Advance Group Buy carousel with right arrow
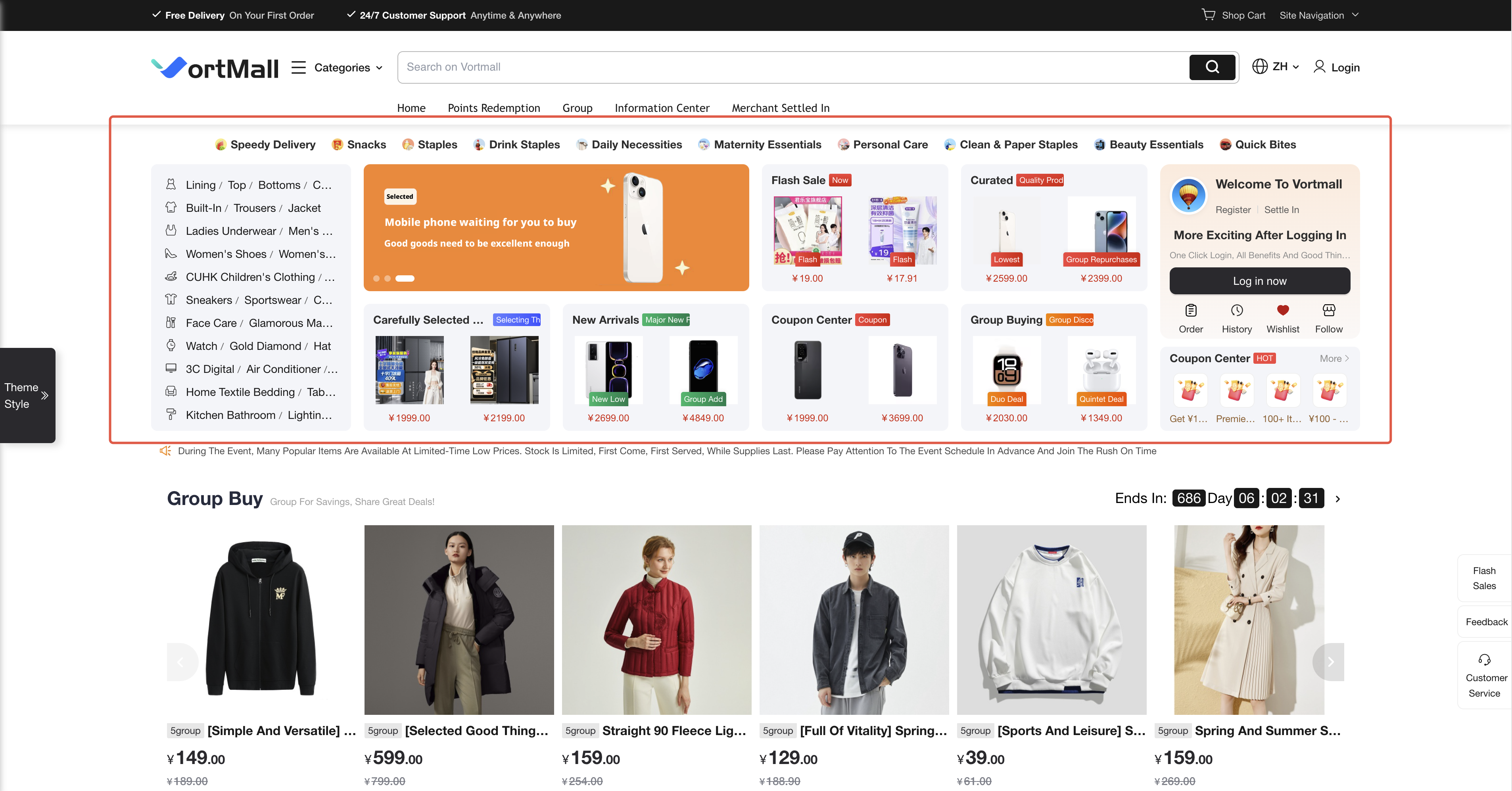The width and height of the screenshot is (1512, 791). [x=1330, y=662]
